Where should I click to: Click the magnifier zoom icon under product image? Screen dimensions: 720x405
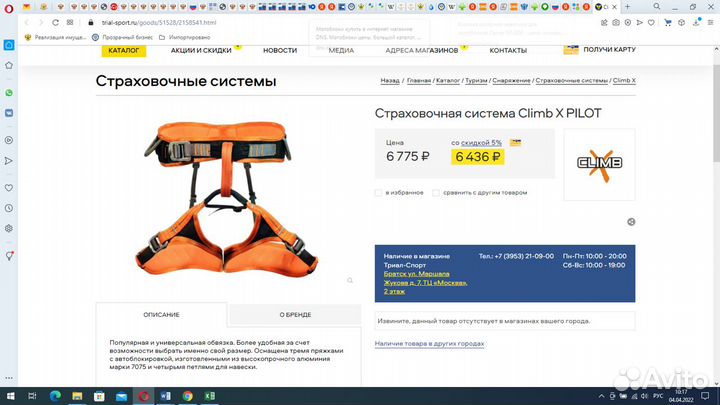[x=350, y=280]
